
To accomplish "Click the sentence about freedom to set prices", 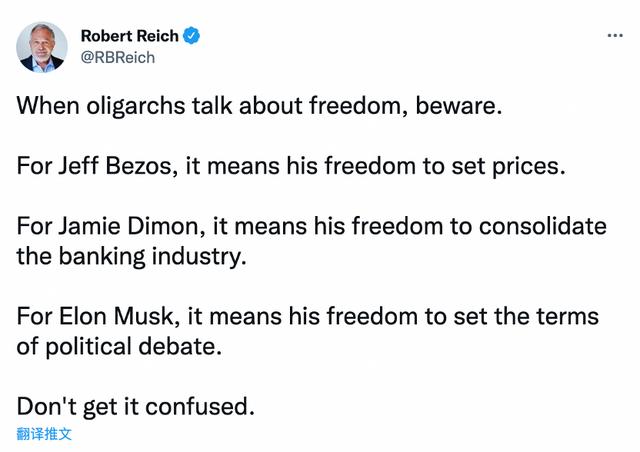I will tap(291, 166).
